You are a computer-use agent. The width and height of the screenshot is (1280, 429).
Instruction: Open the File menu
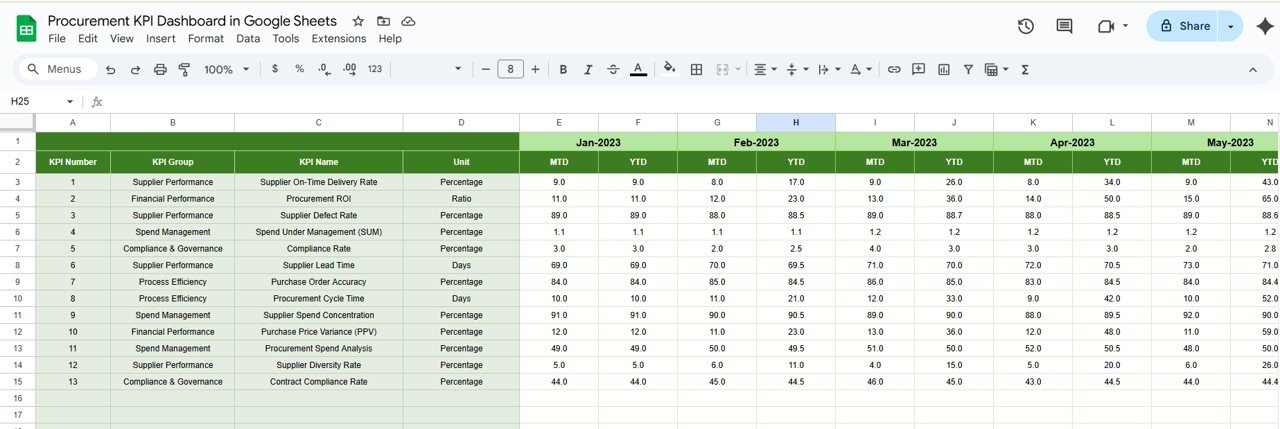(57, 39)
